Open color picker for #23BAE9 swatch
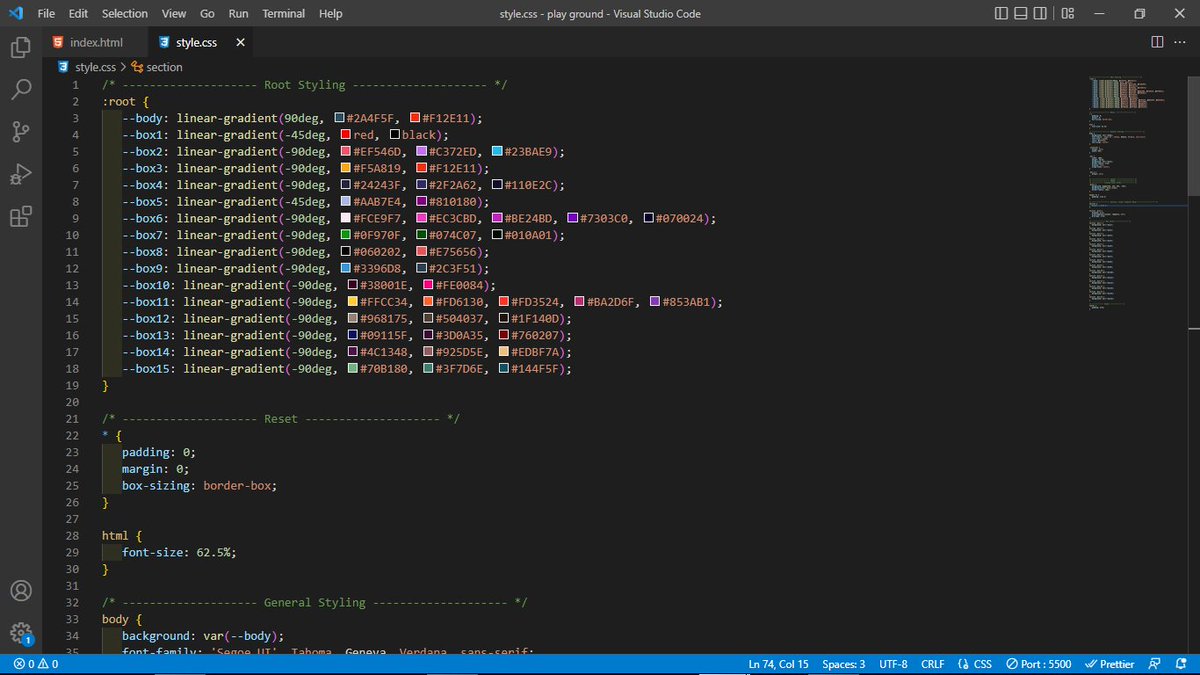 point(496,152)
